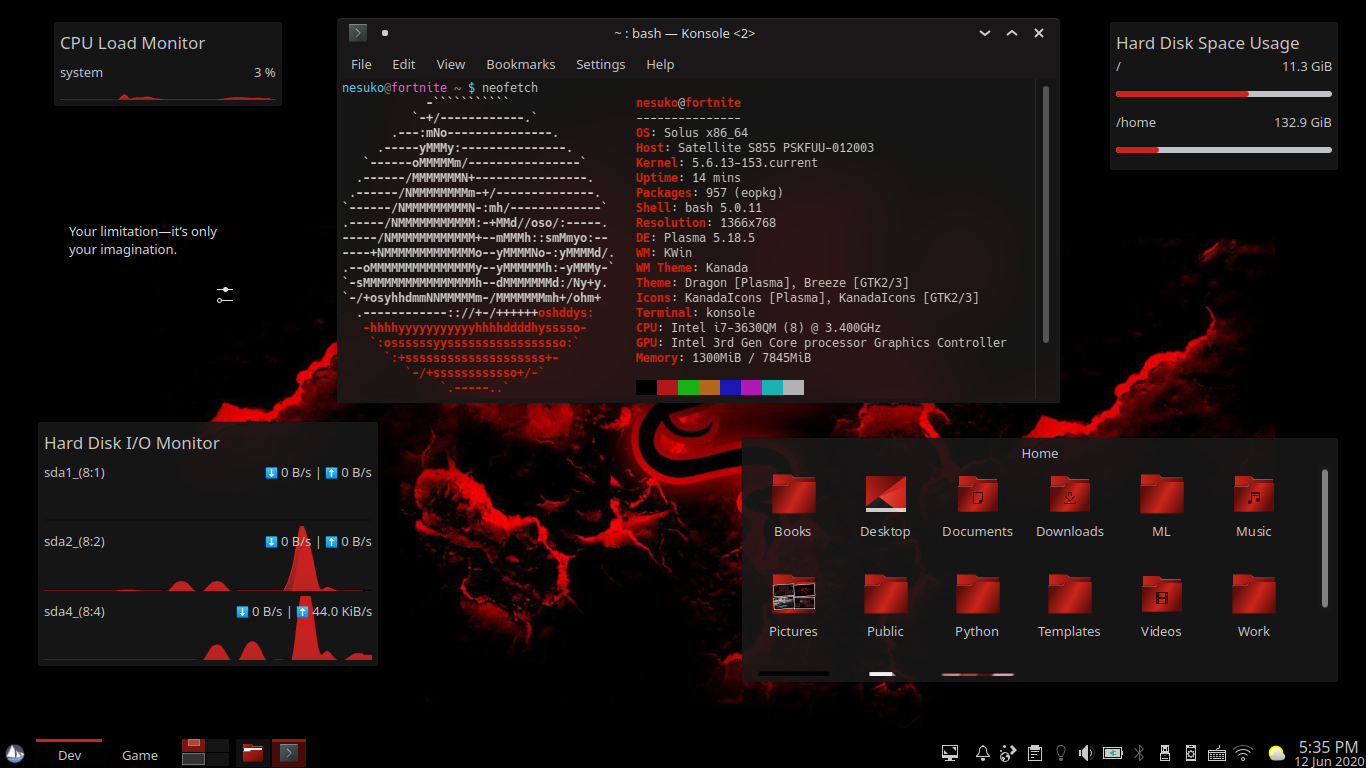The width and height of the screenshot is (1366, 768).
Task: Switch to the Game activity
Action: [140, 754]
